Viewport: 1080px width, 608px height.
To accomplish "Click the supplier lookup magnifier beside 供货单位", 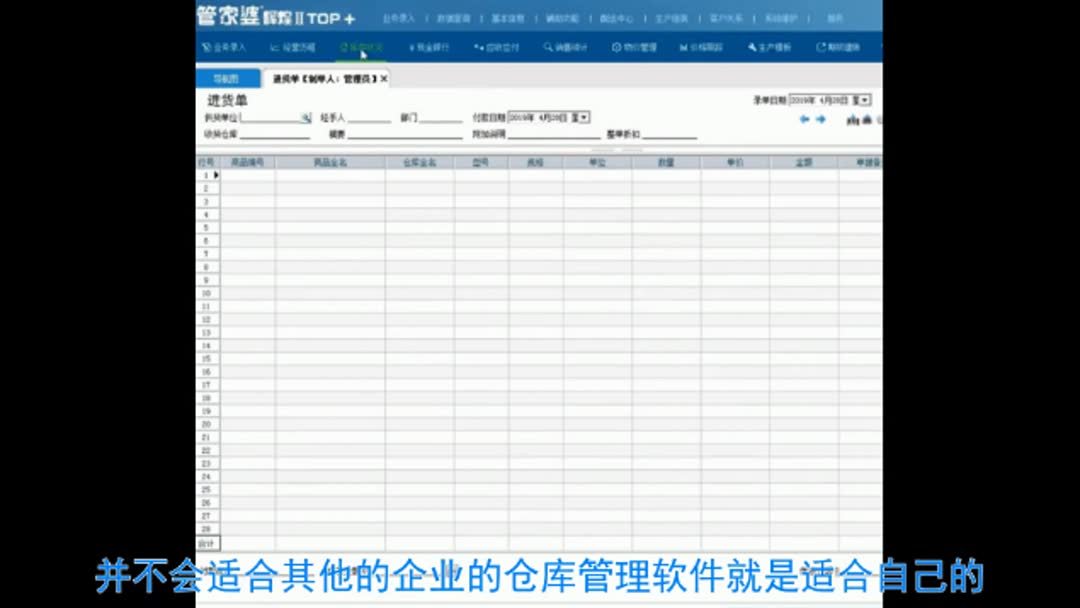I will [305, 118].
